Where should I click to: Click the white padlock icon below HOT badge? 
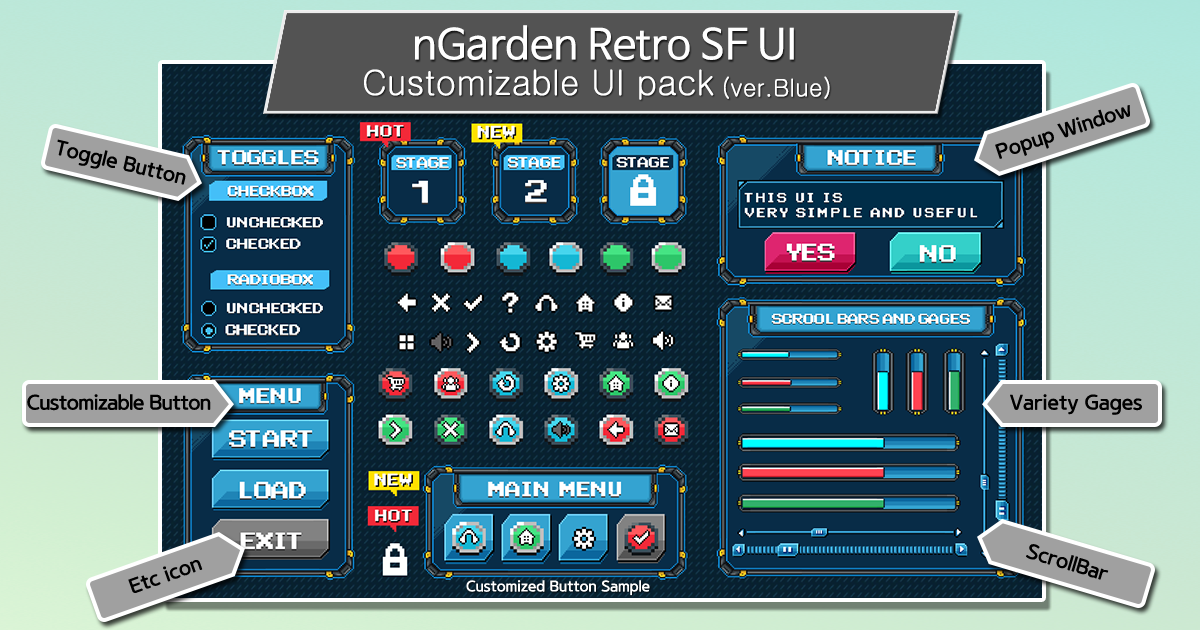pyautogui.click(x=395, y=558)
